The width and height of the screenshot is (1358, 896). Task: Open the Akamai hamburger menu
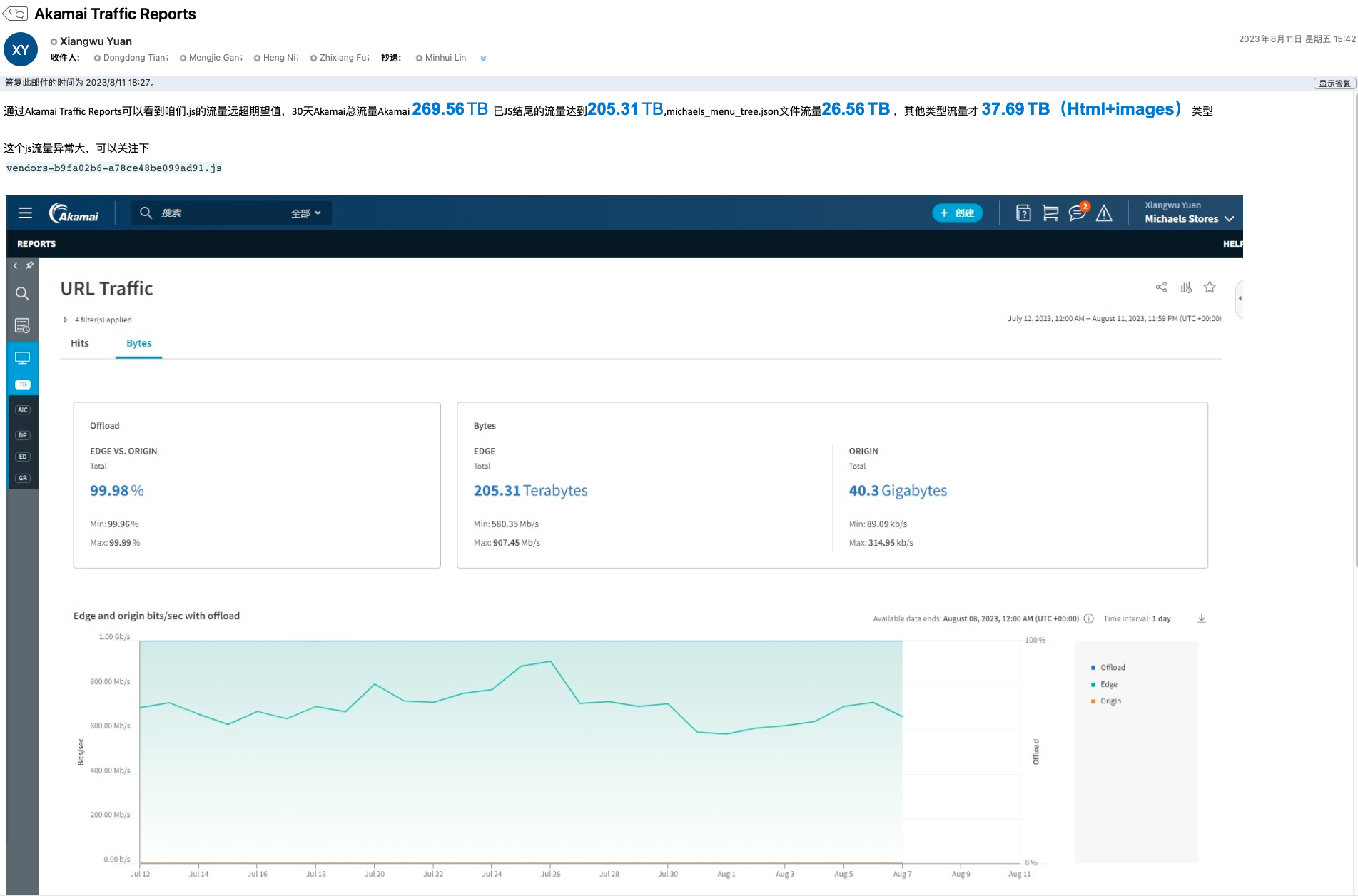click(25, 213)
